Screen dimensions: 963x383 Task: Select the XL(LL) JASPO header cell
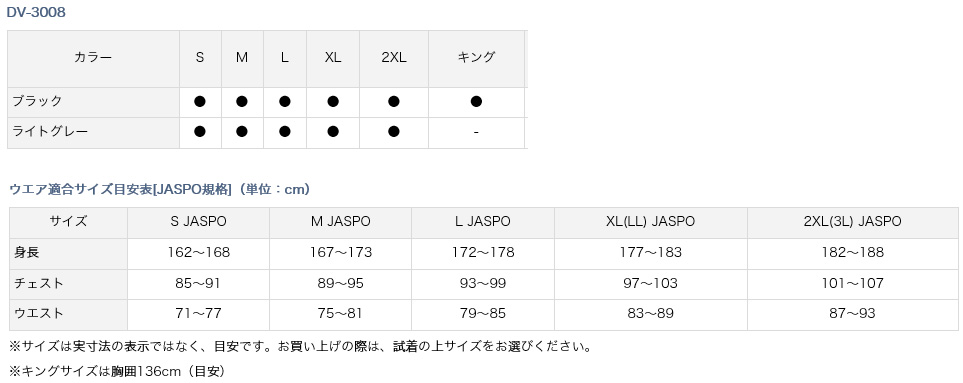click(x=650, y=222)
